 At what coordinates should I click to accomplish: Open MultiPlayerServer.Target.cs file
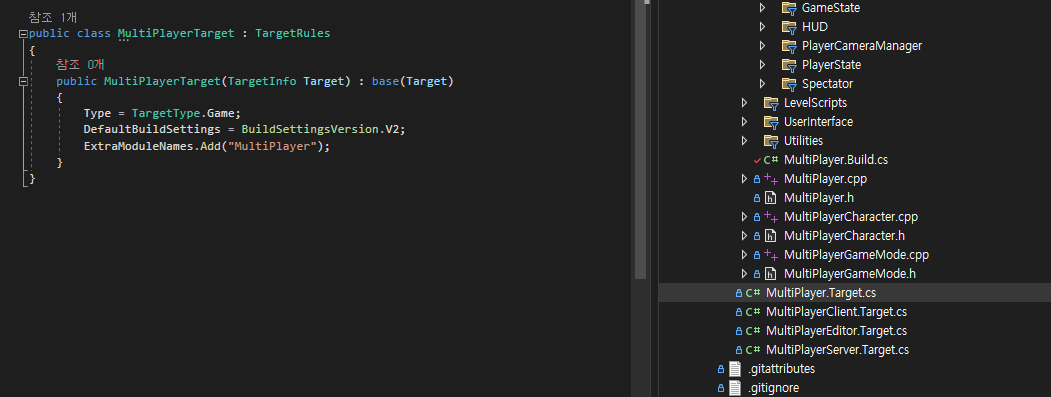(837, 349)
